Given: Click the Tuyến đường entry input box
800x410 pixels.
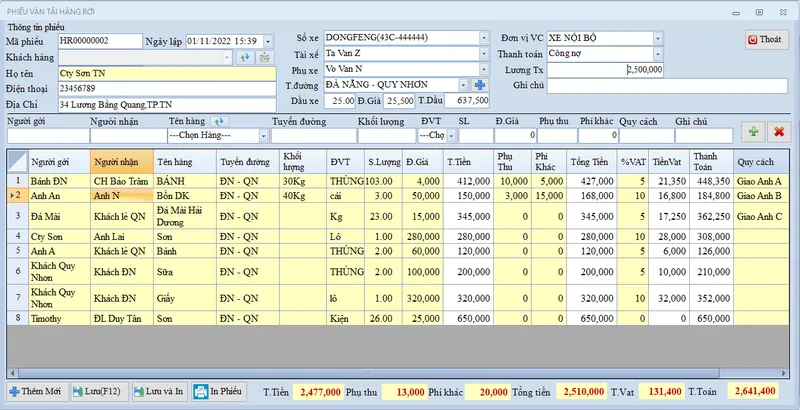Looking at the screenshot, I should coord(314,136).
